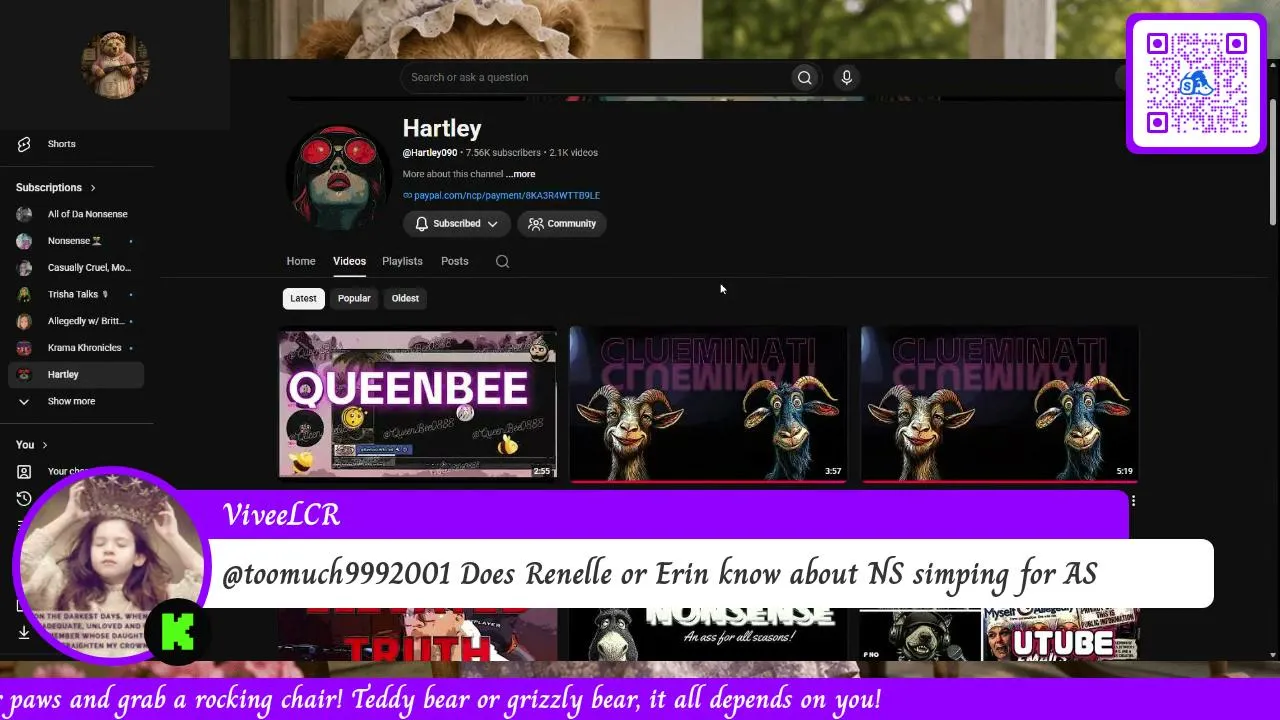The height and width of the screenshot is (720, 1280).
Task: Click the green K logo badge
Action: pyautogui.click(x=178, y=631)
